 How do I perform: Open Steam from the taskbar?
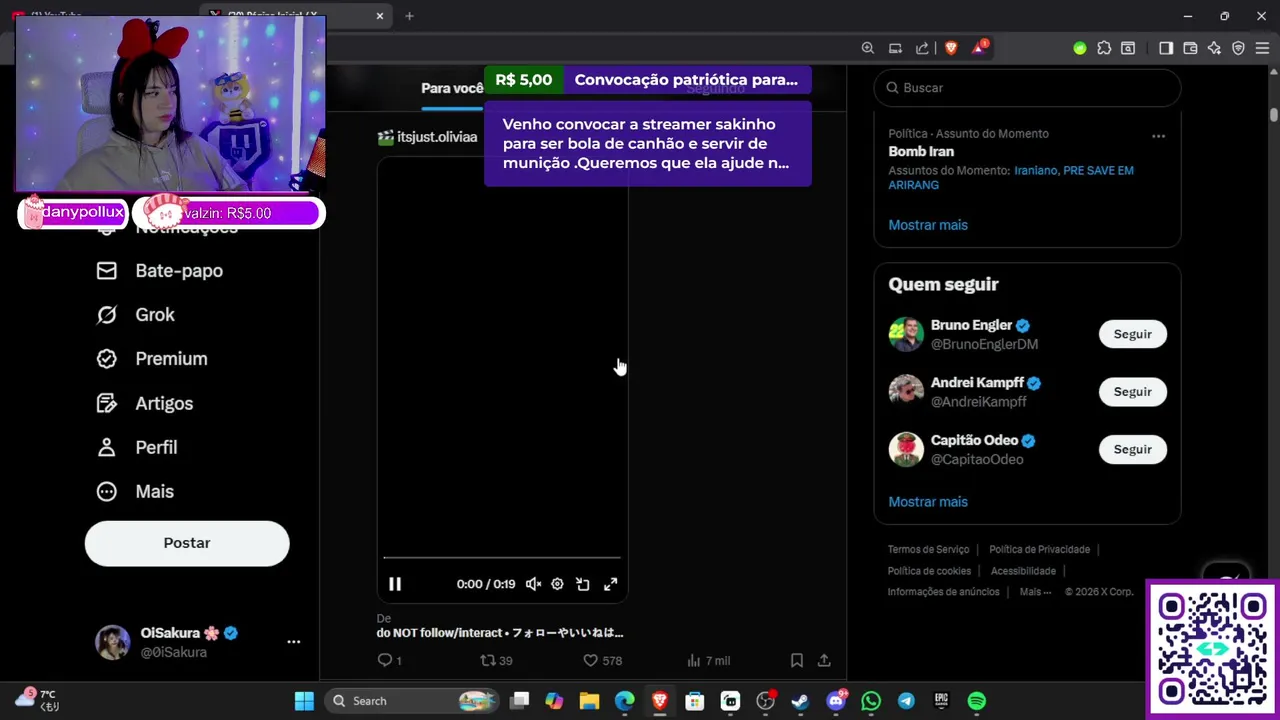(x=800, y=701)
